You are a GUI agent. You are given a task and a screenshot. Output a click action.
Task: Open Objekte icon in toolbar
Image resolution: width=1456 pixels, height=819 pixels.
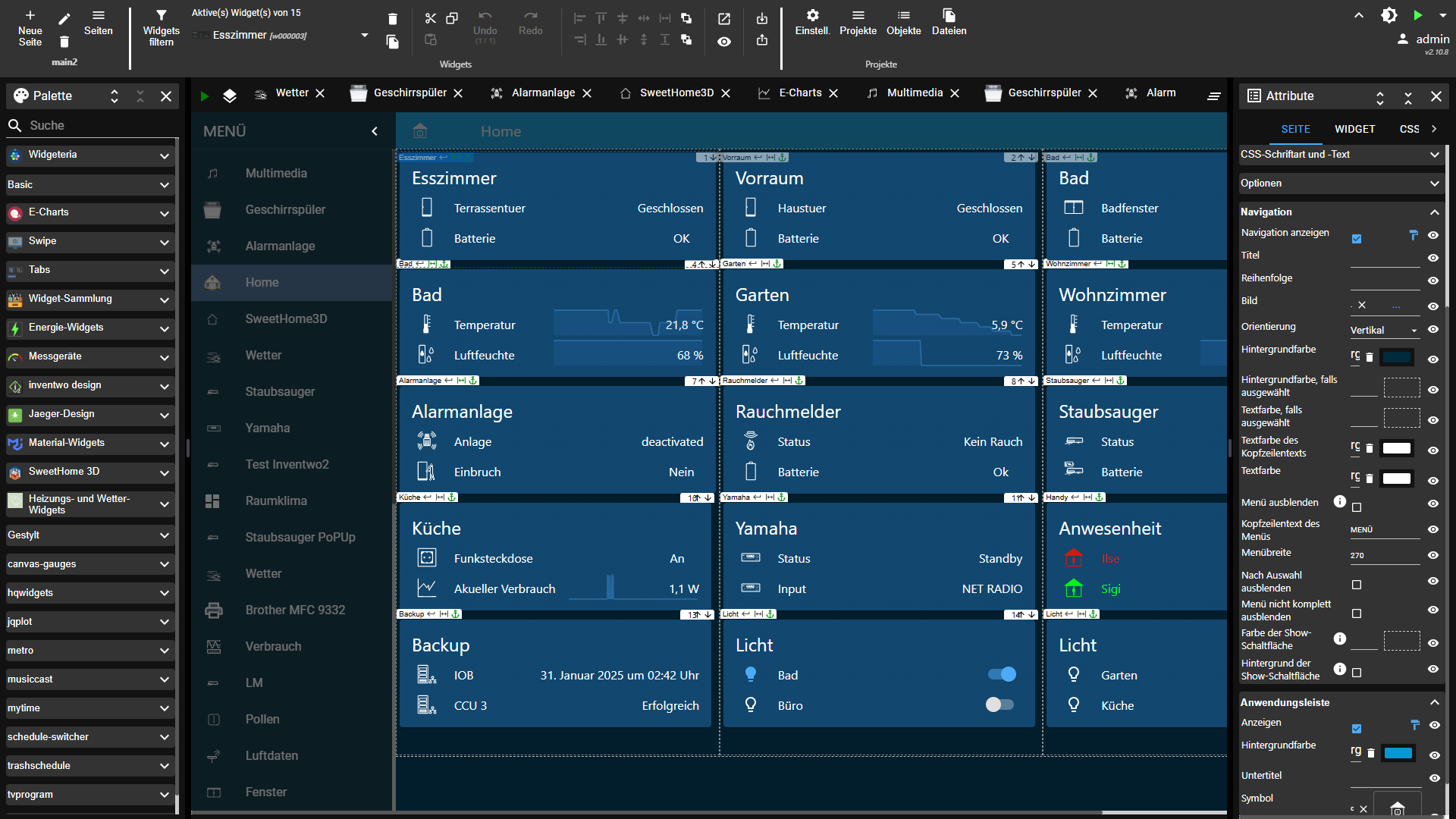coord(903,15)
